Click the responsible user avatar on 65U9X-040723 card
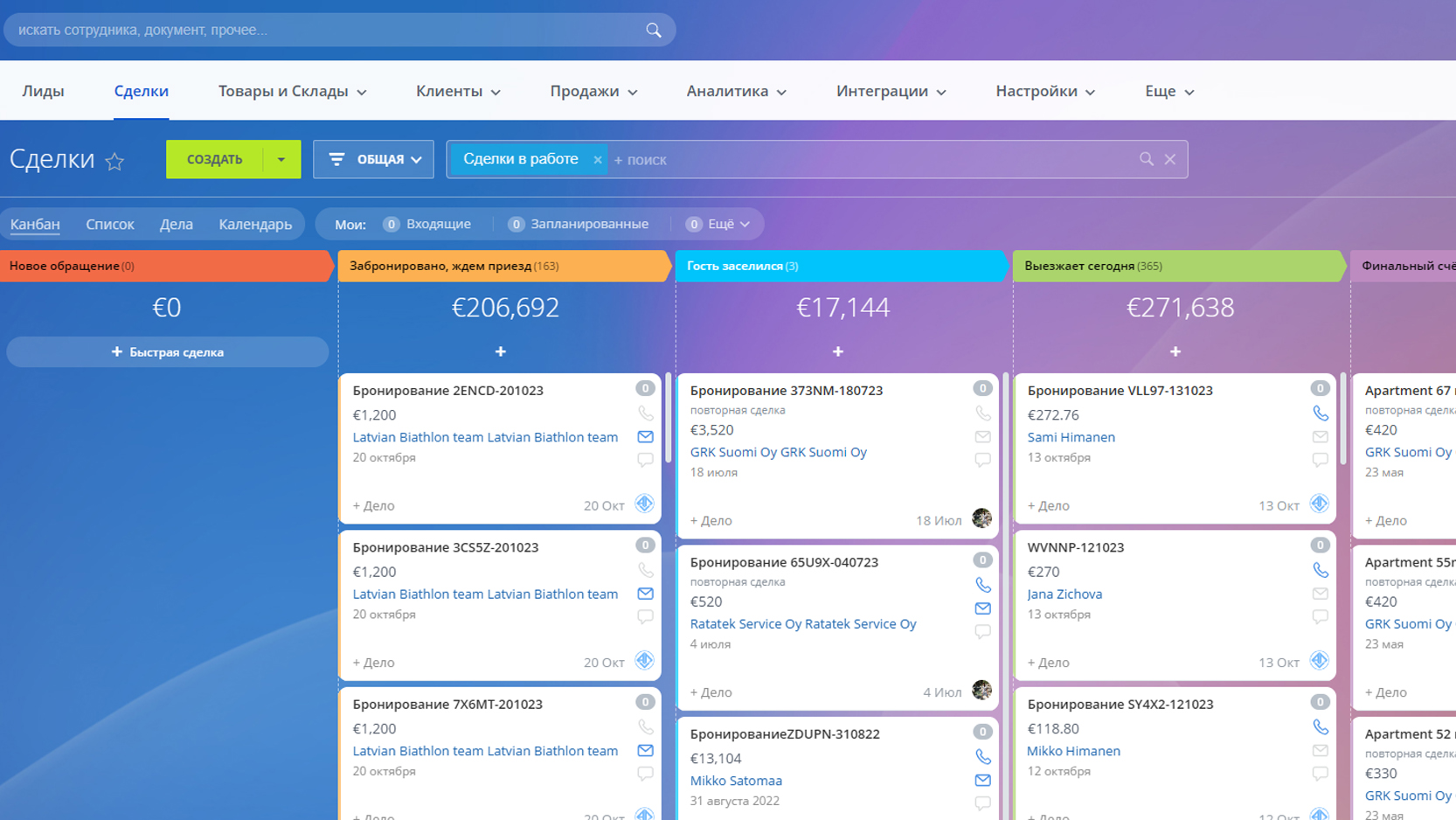Image resolution: width=1456 pixels, height=820 pixels. pyautogui.click(x=982, y=691)
